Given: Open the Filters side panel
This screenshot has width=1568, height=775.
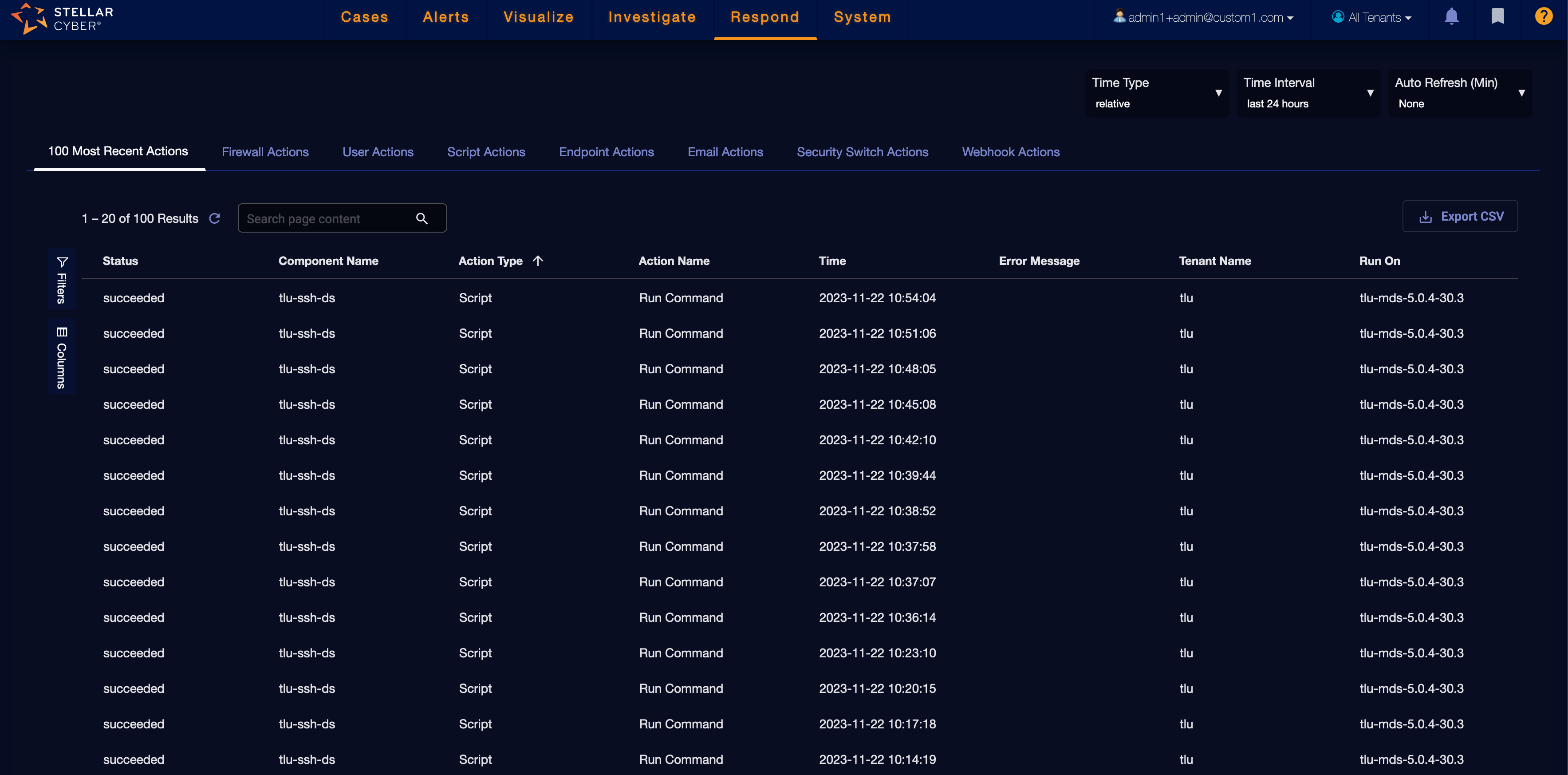Looking at the screenshot, I should click(62, 280).
